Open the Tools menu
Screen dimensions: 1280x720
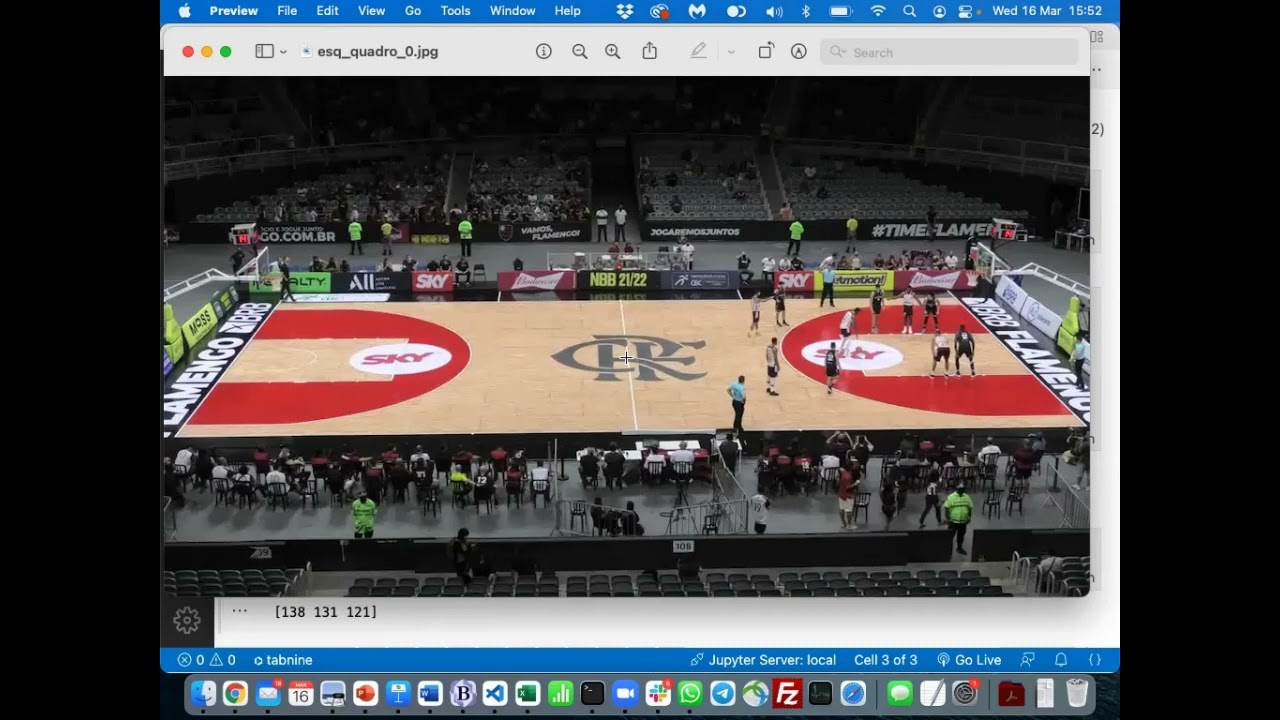click(x=455, y=11)
